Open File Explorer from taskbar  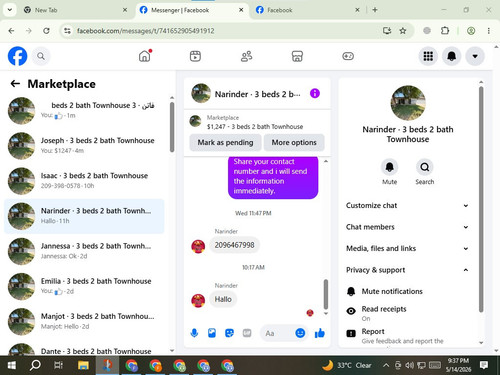[83, 365]
